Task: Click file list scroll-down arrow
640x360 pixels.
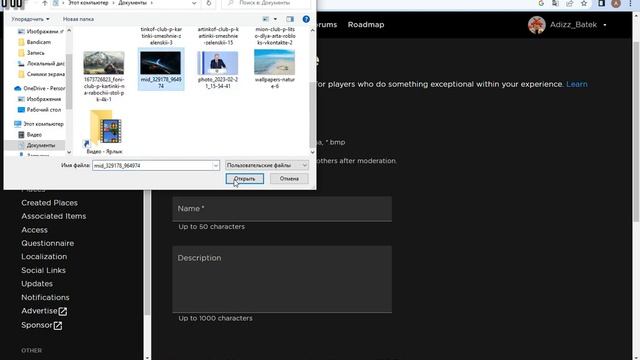Action: (312, 152)
